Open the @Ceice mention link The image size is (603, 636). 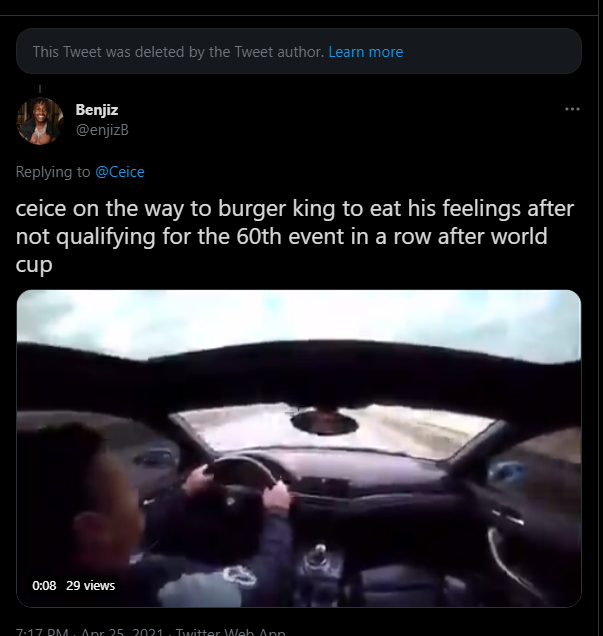120,172
